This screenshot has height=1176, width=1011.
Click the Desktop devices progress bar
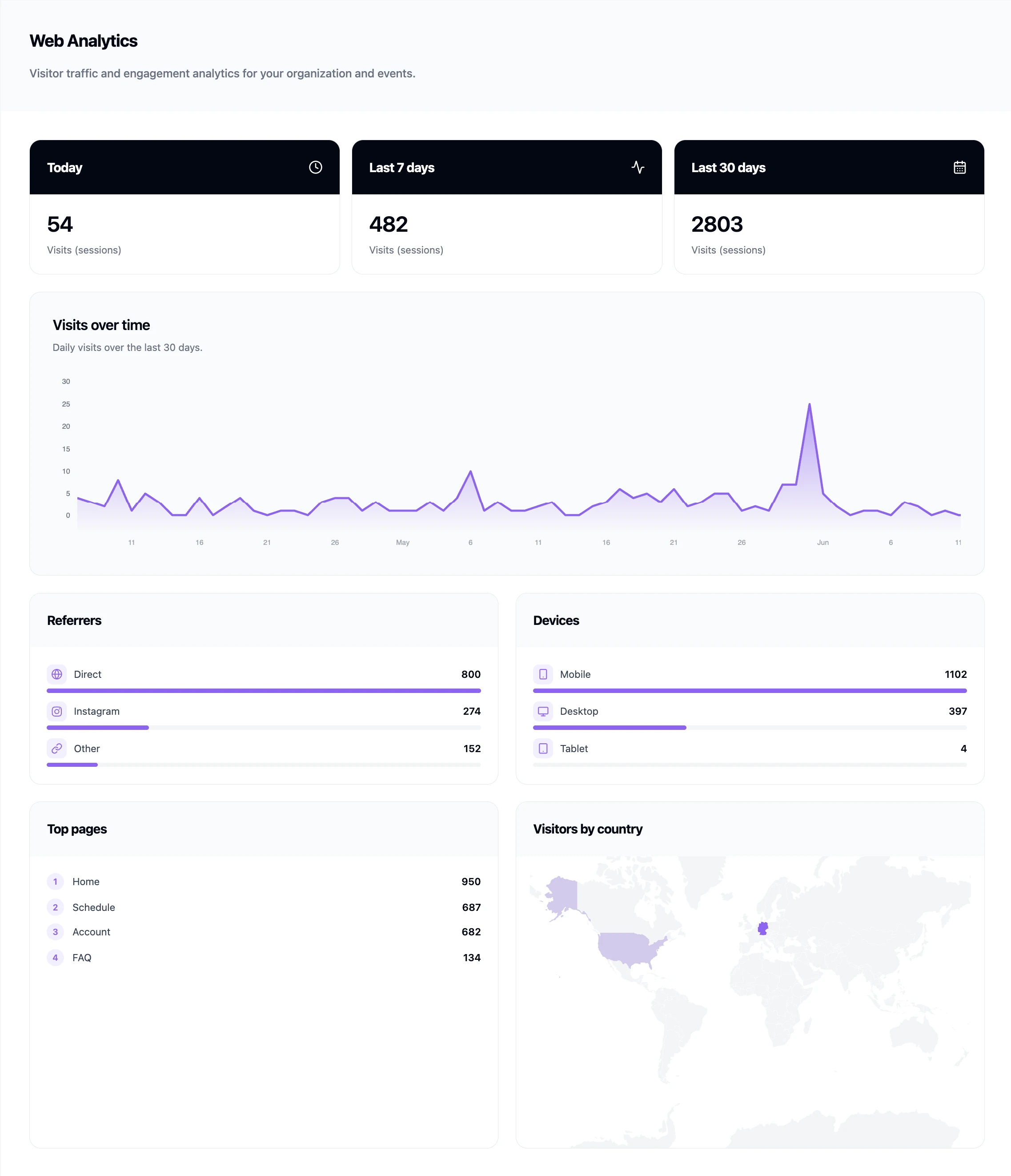pos(750,728)
